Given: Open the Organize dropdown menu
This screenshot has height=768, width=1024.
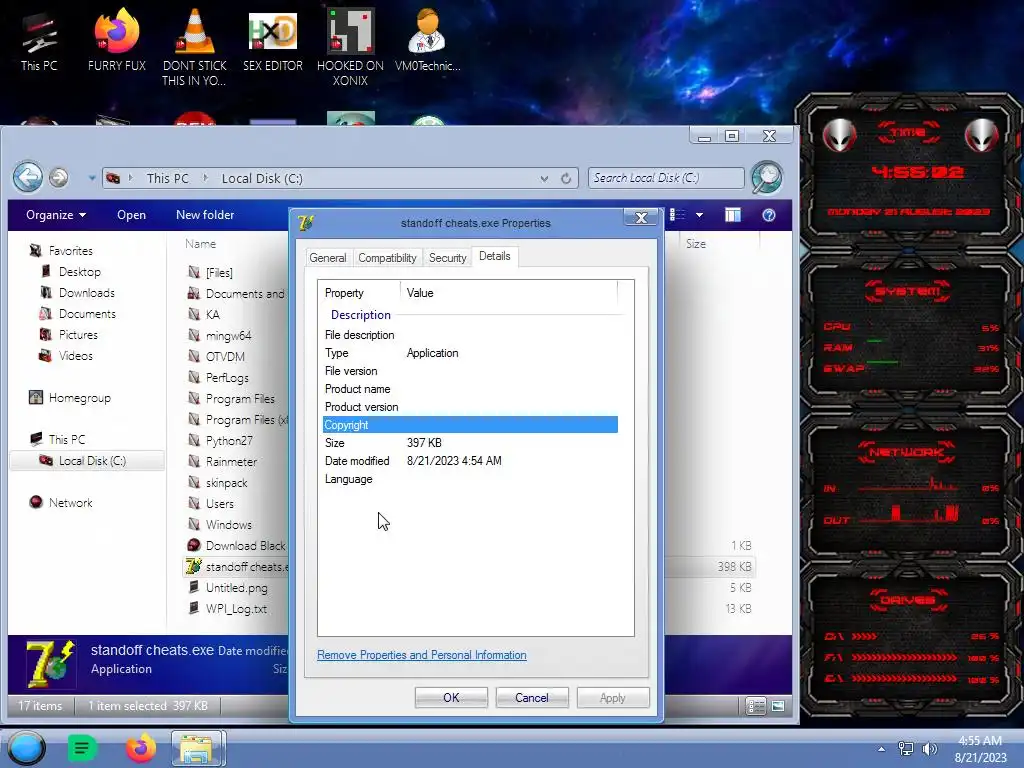Looking at the screenshot, I should [x=56, y=215].
